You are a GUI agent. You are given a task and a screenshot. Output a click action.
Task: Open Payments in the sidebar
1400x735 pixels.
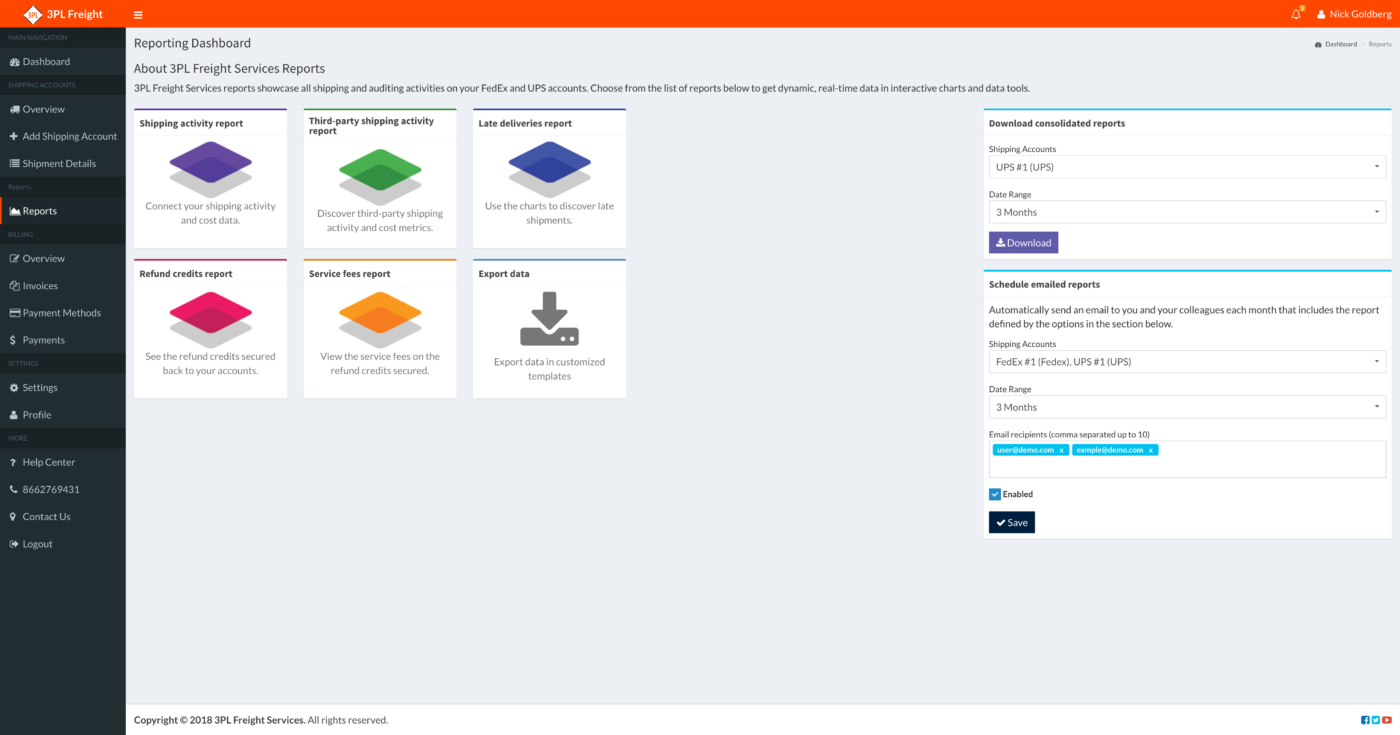click(63, 340)
